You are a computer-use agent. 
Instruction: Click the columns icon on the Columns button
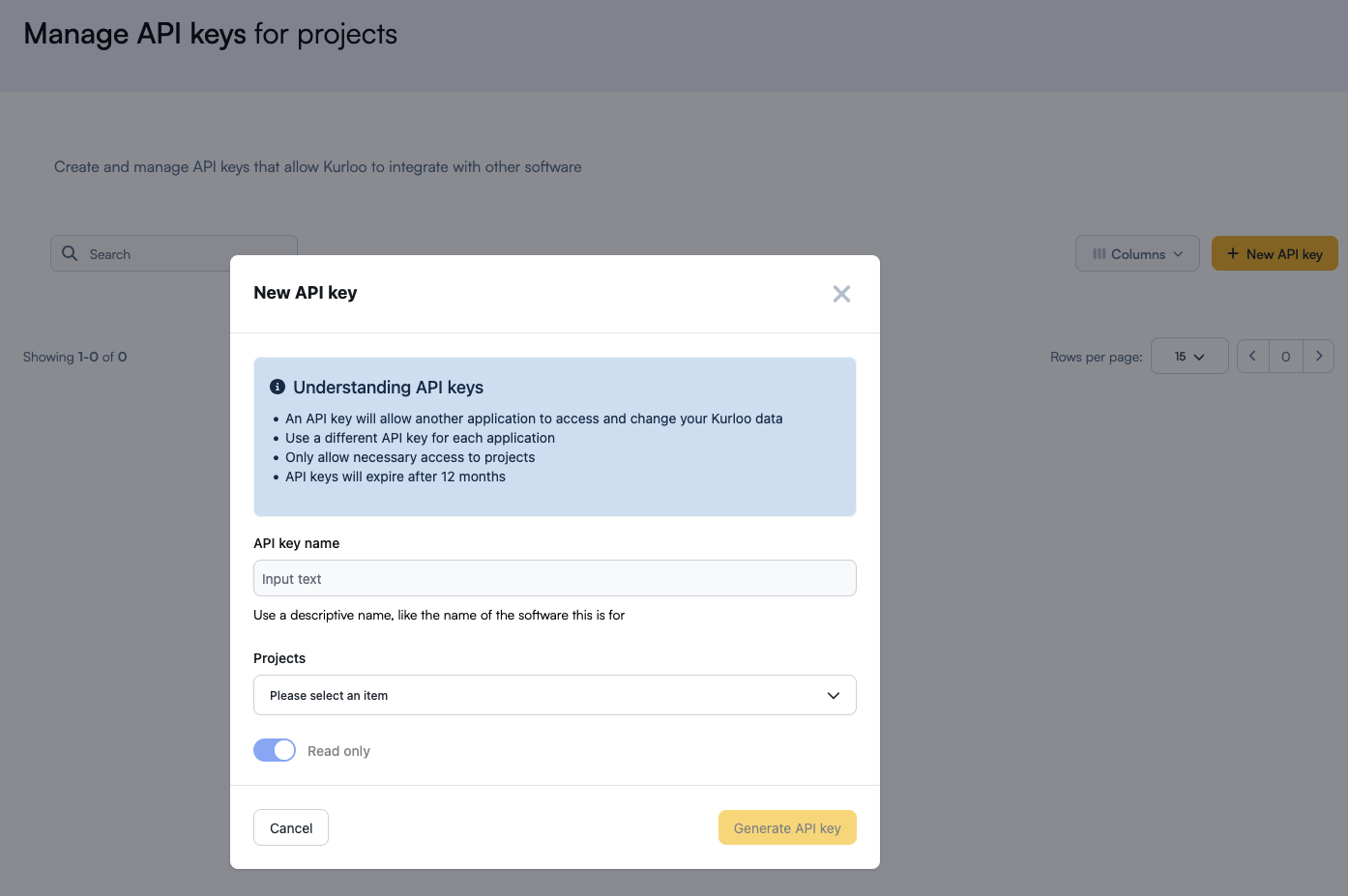pos(1099,253)
